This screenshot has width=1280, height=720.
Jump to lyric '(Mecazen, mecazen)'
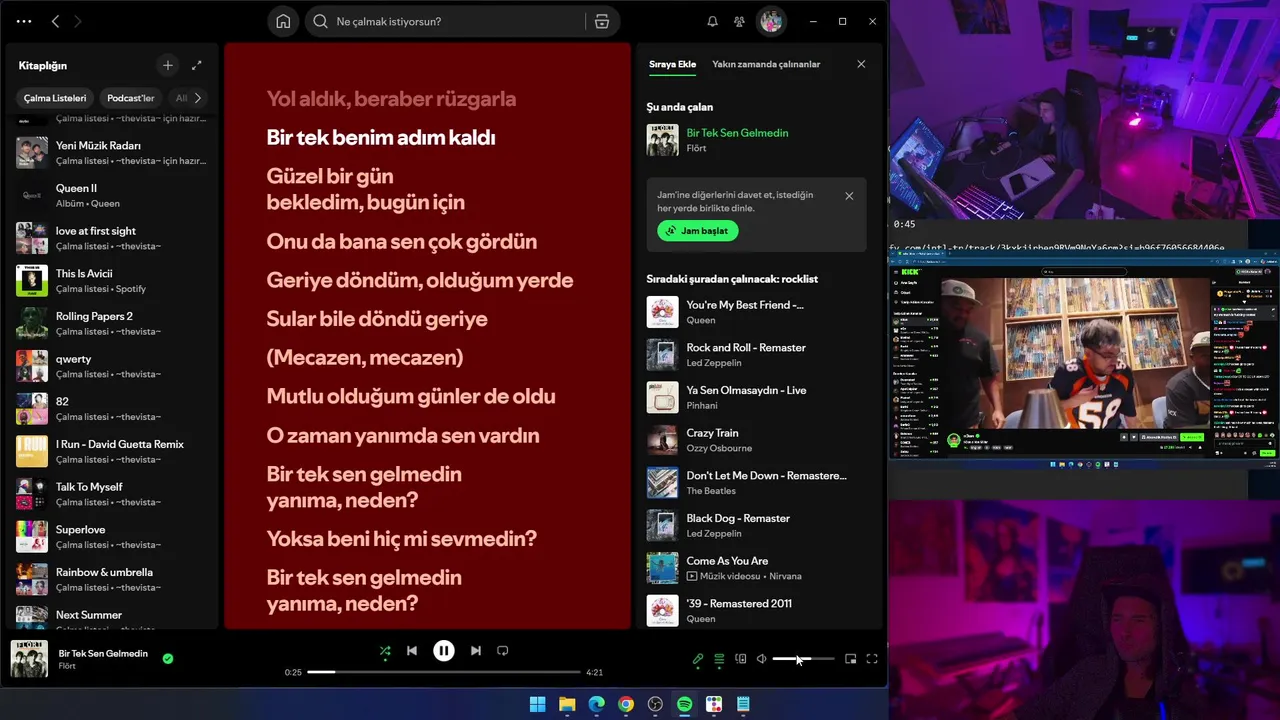point(364,358)
